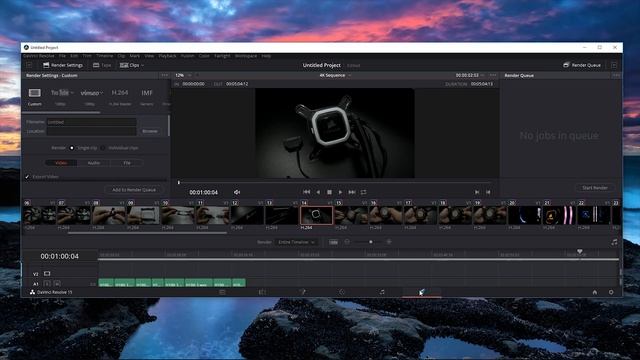Open the Project Manager home icon

pos(595,292)
